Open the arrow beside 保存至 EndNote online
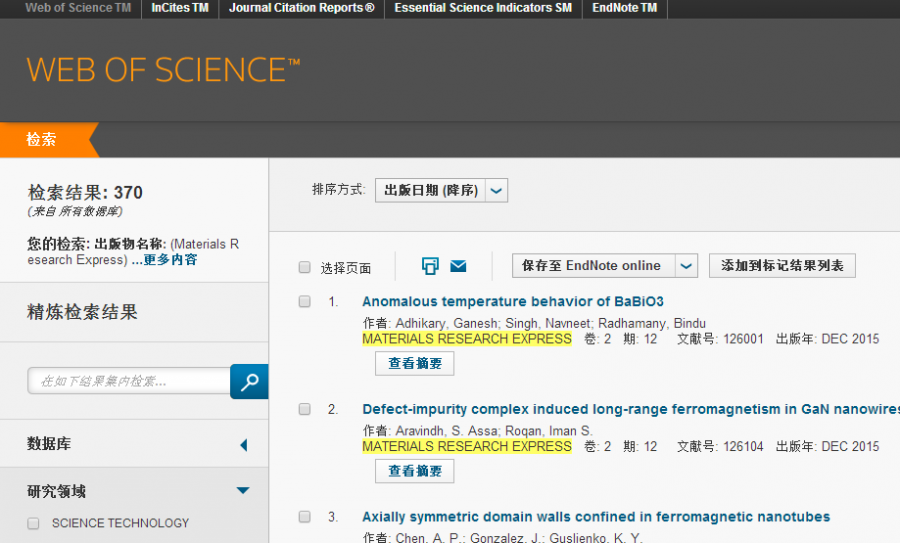Screen dimensions: 900x543 pos(686,266)
